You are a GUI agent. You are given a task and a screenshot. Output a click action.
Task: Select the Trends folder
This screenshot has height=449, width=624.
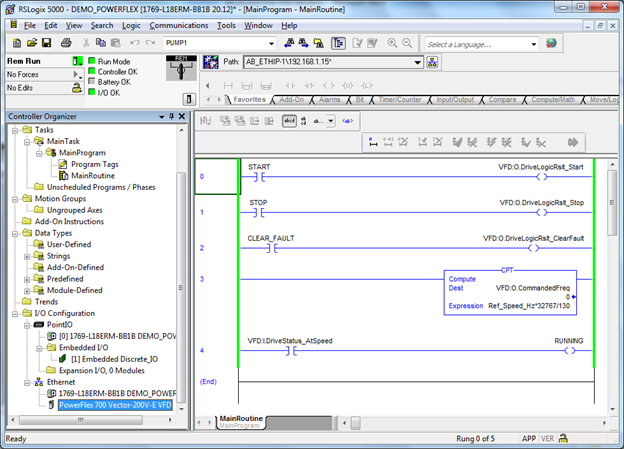(46, 302)
